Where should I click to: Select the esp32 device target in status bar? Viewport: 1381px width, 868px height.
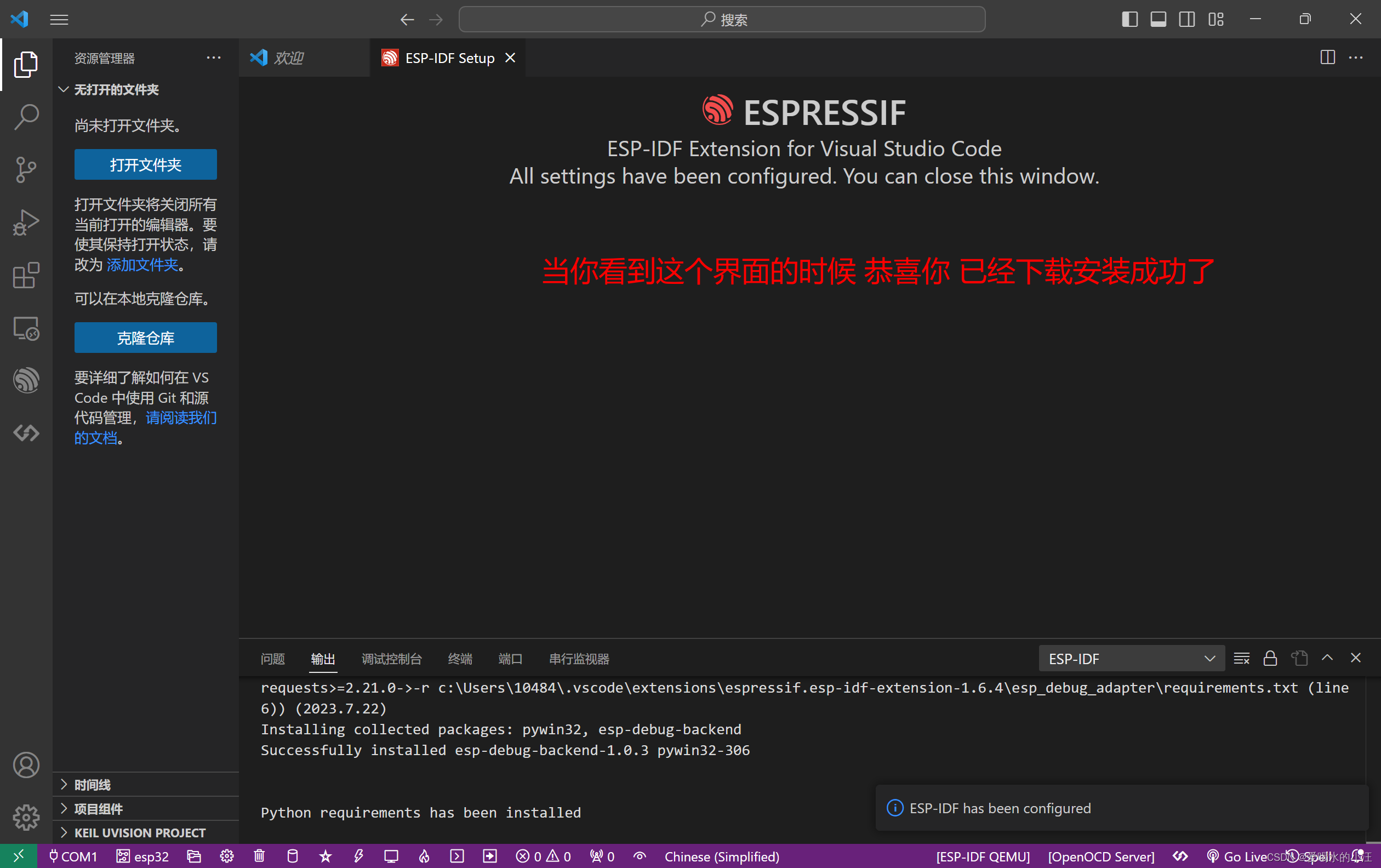pyautogui.click(x=142, y=856)
